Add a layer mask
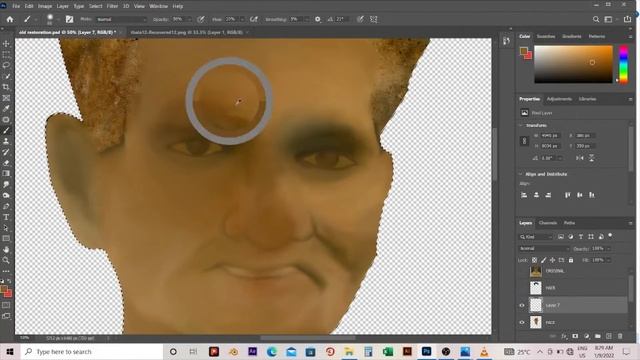Screen dimensions: 640x360 coord(575,336)
